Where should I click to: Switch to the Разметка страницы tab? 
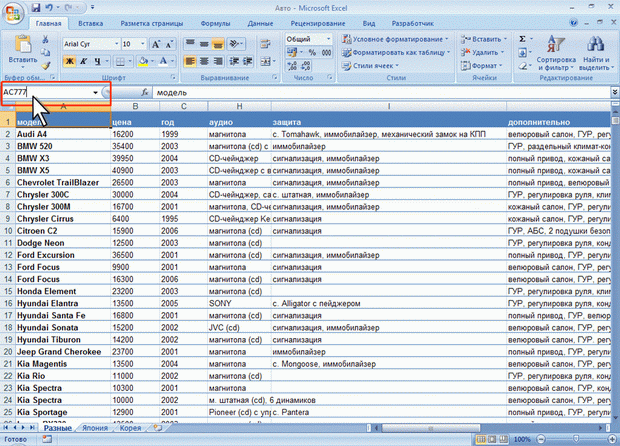pos(152,23)
